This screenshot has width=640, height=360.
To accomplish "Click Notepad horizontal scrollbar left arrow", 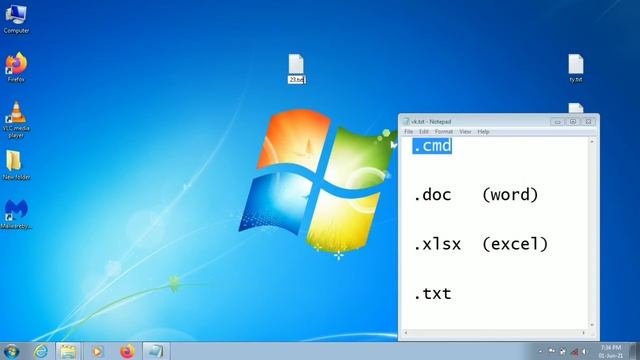I will coord(405,333).
